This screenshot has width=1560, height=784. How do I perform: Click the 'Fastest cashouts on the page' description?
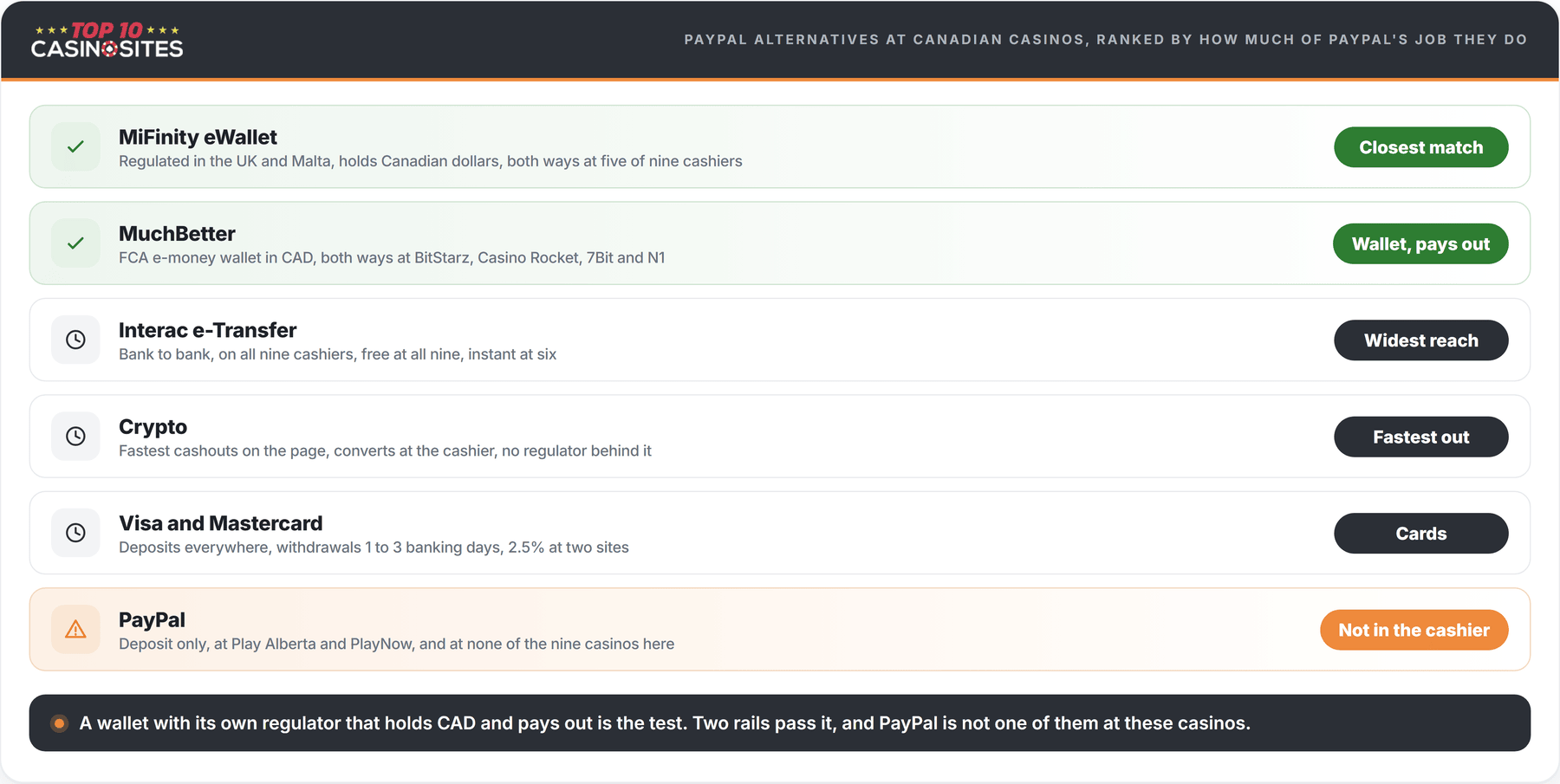tap(385, 451)
